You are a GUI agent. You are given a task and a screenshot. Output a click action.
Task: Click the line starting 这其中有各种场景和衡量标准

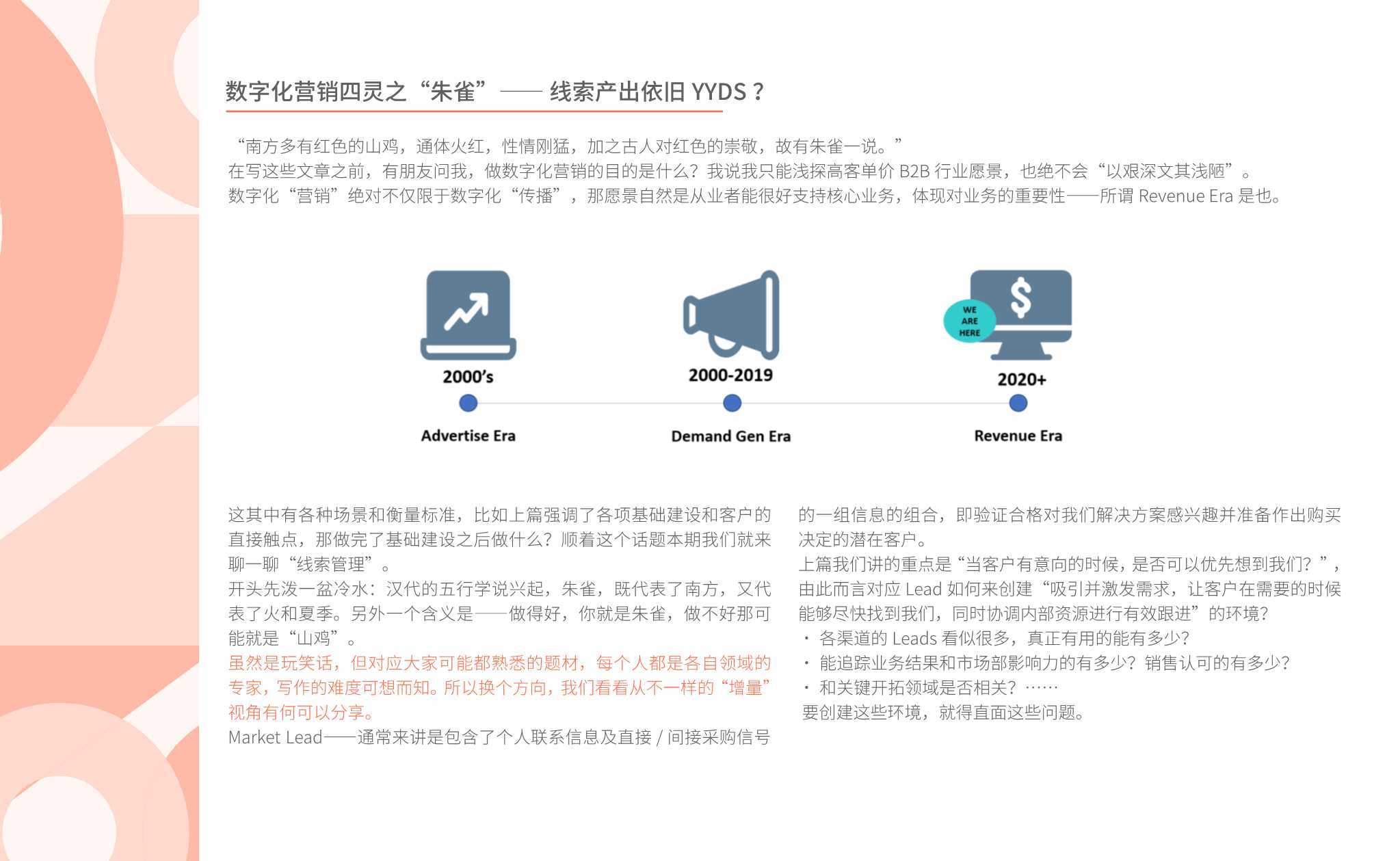click(499, 515)
